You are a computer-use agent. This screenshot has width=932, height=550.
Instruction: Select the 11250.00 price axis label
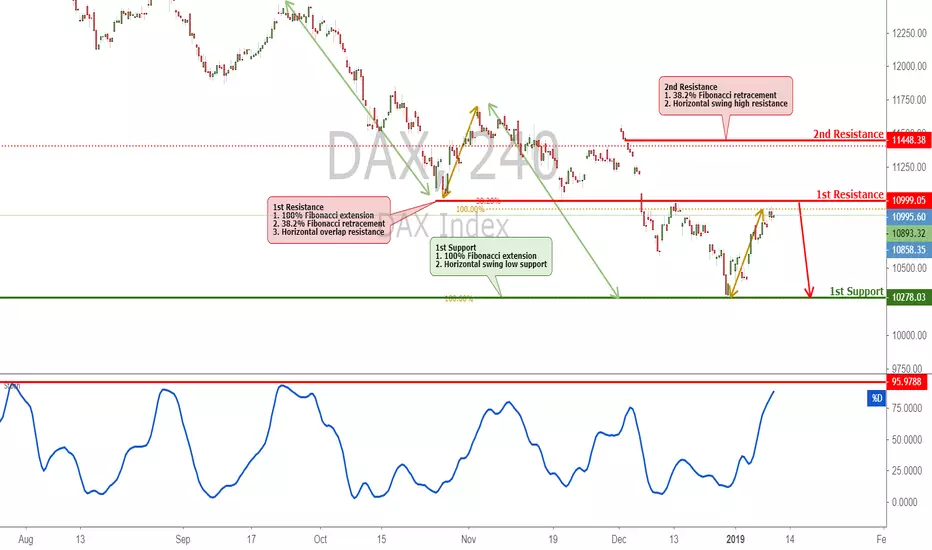909,167
